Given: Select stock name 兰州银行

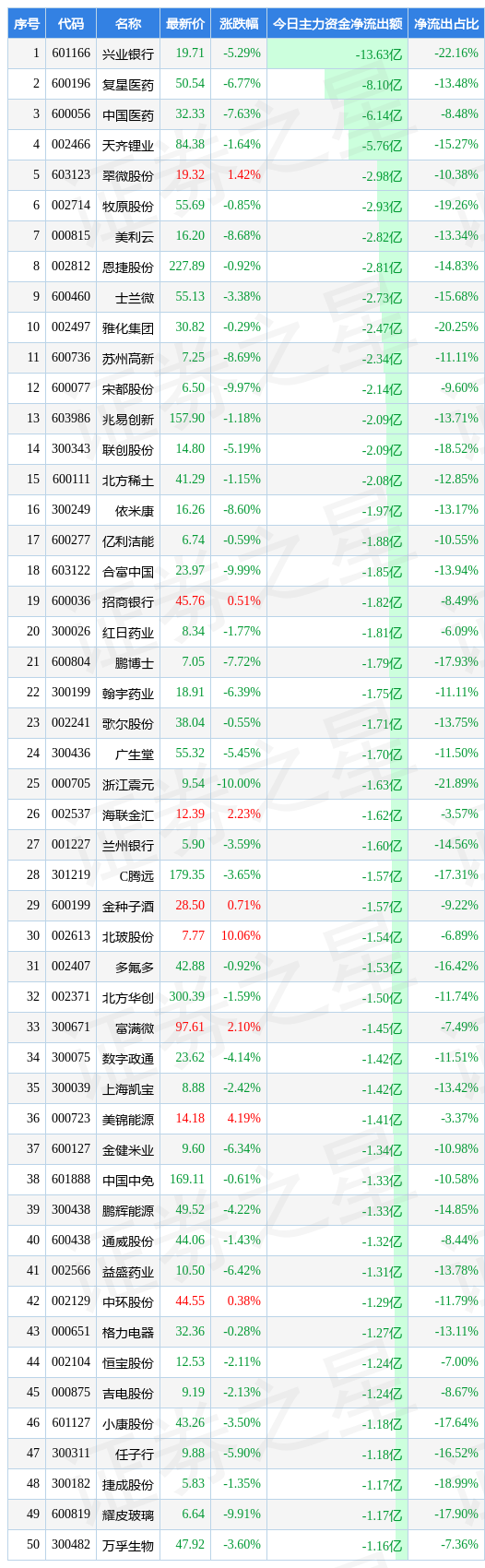Looking at the screenshot, I should 128,846.
